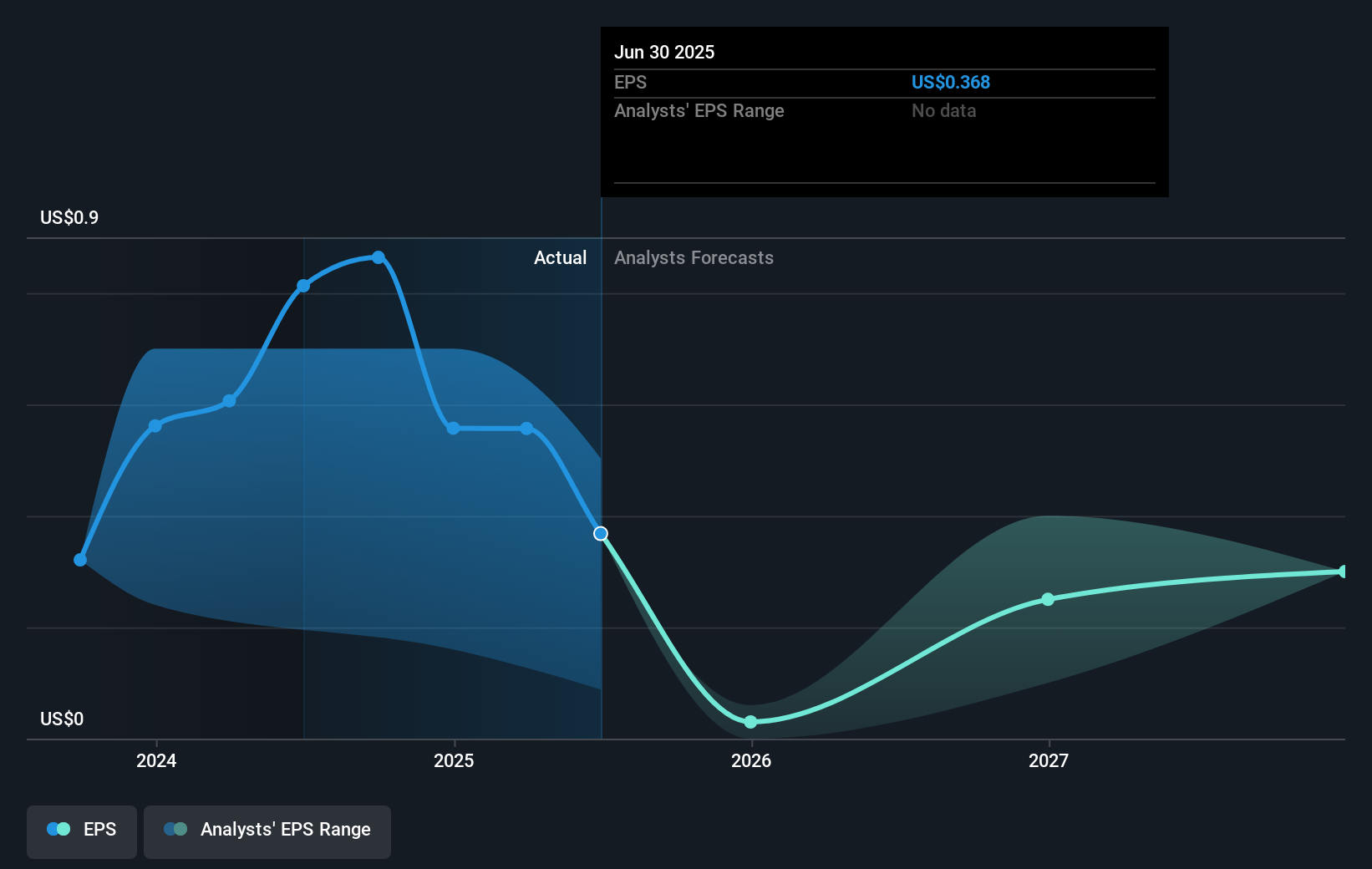Click the highlighted Jun 30 2025 EPS data point
The width and height of the screenshot is (1372, 869).
pos(601,533)
